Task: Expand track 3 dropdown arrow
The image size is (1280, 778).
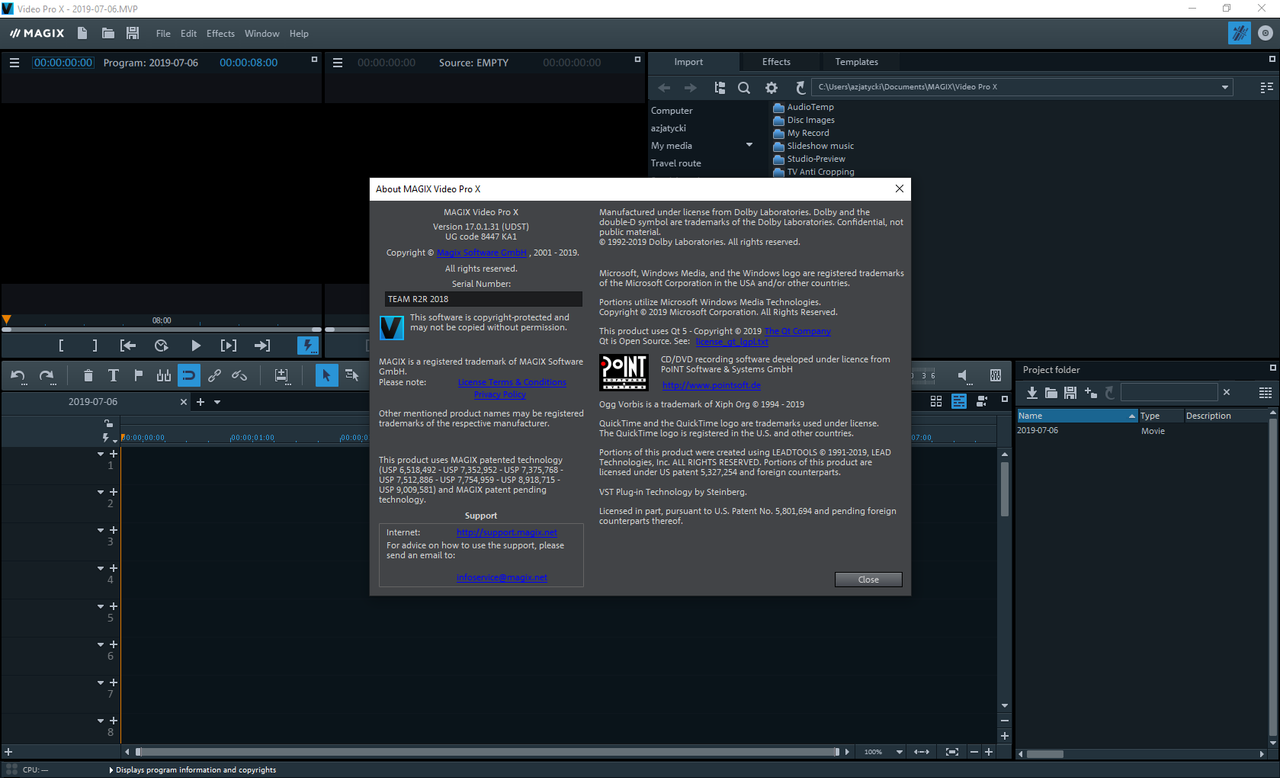Action: (x=100, y=530)
